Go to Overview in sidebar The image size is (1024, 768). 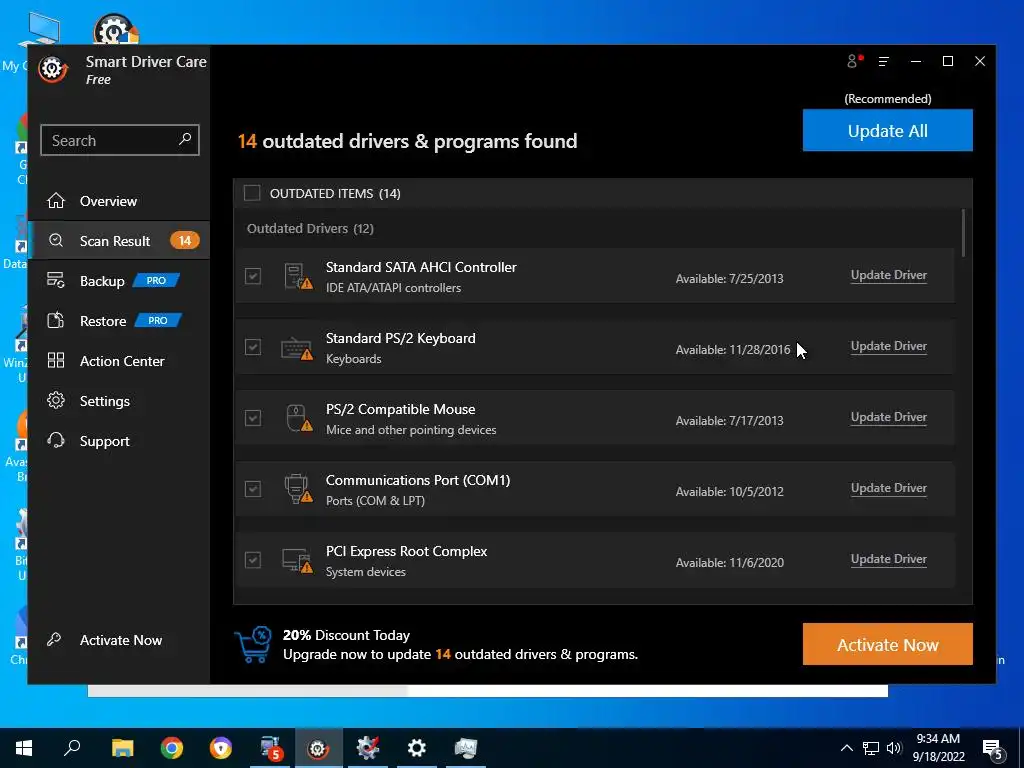(x=119, y=201)
